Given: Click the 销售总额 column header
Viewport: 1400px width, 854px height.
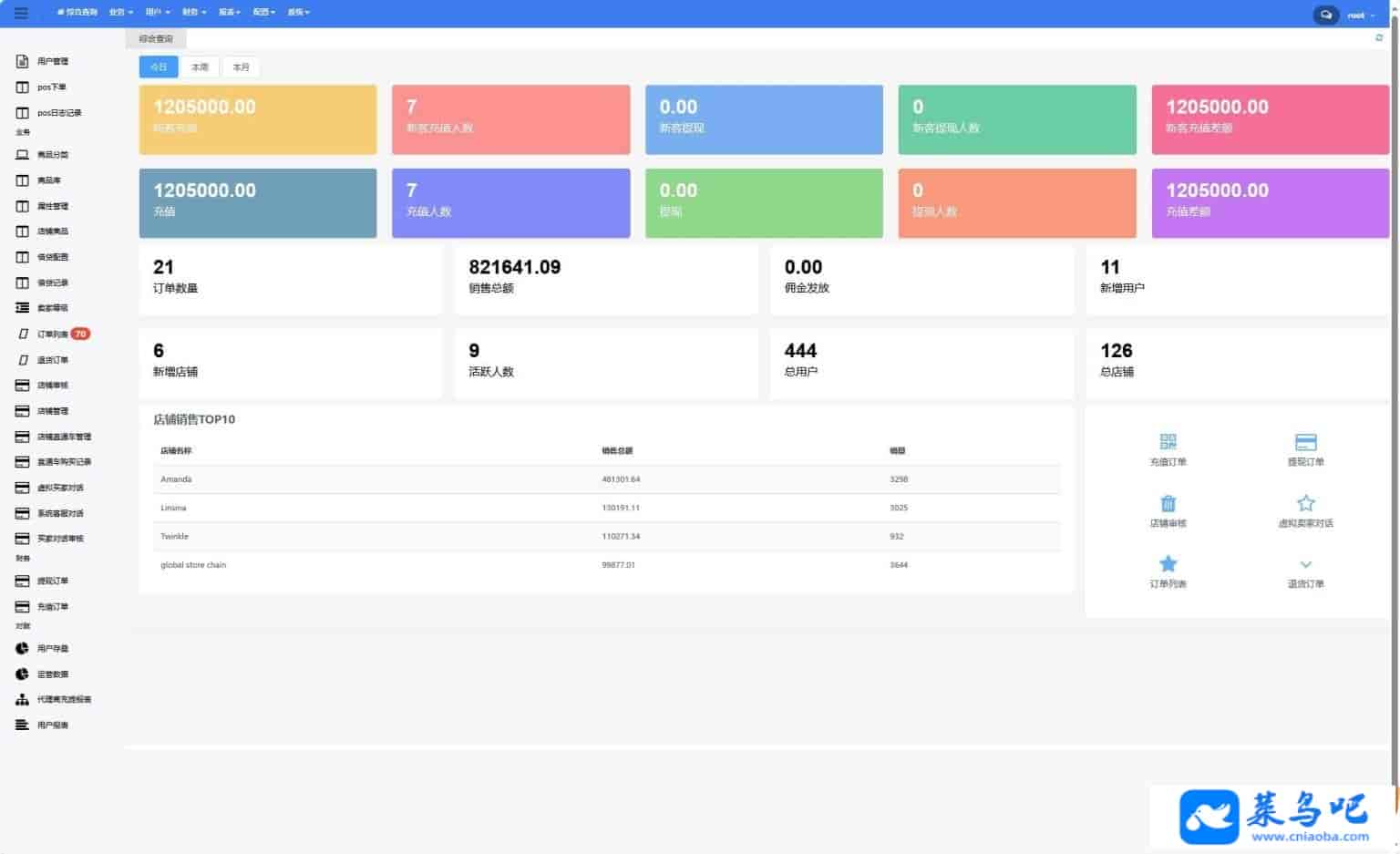Looking at the screenshot, I should pos(617,451).
